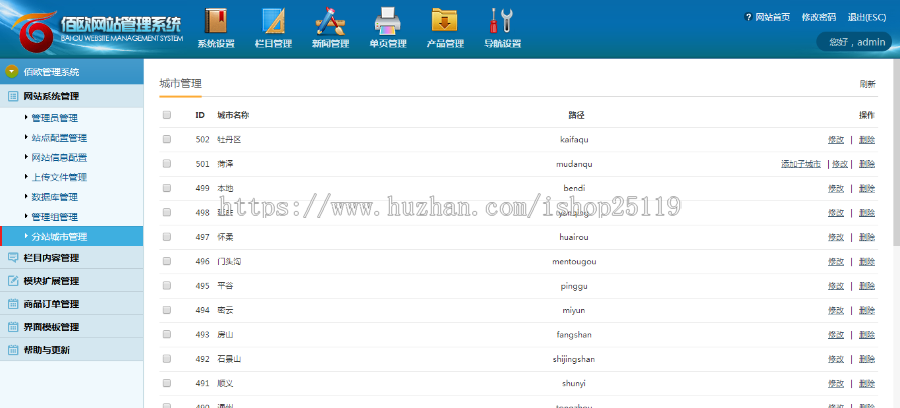This screenshot has height=408, width=900.
Task: Collapse the 网站系统管理 section
Action: coord(72,96)
